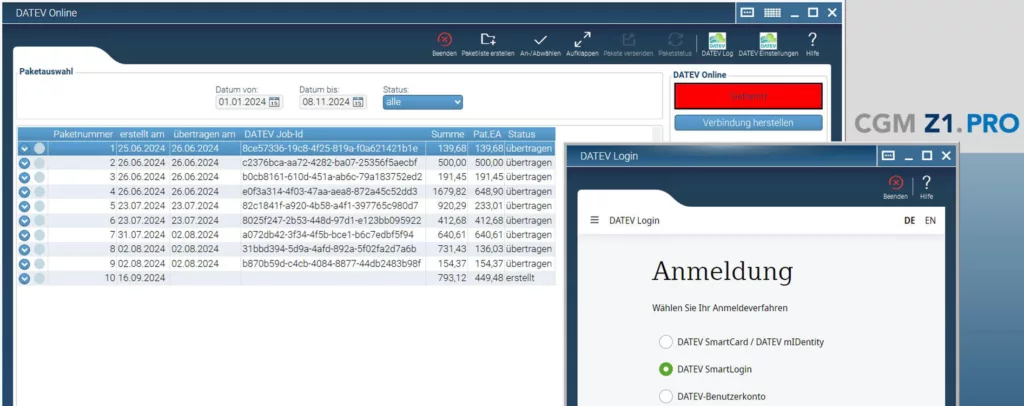The width and height of the screenshot is (1024, 406).
Task: Click the Paketstatus refresh icon
Action: 675,40
